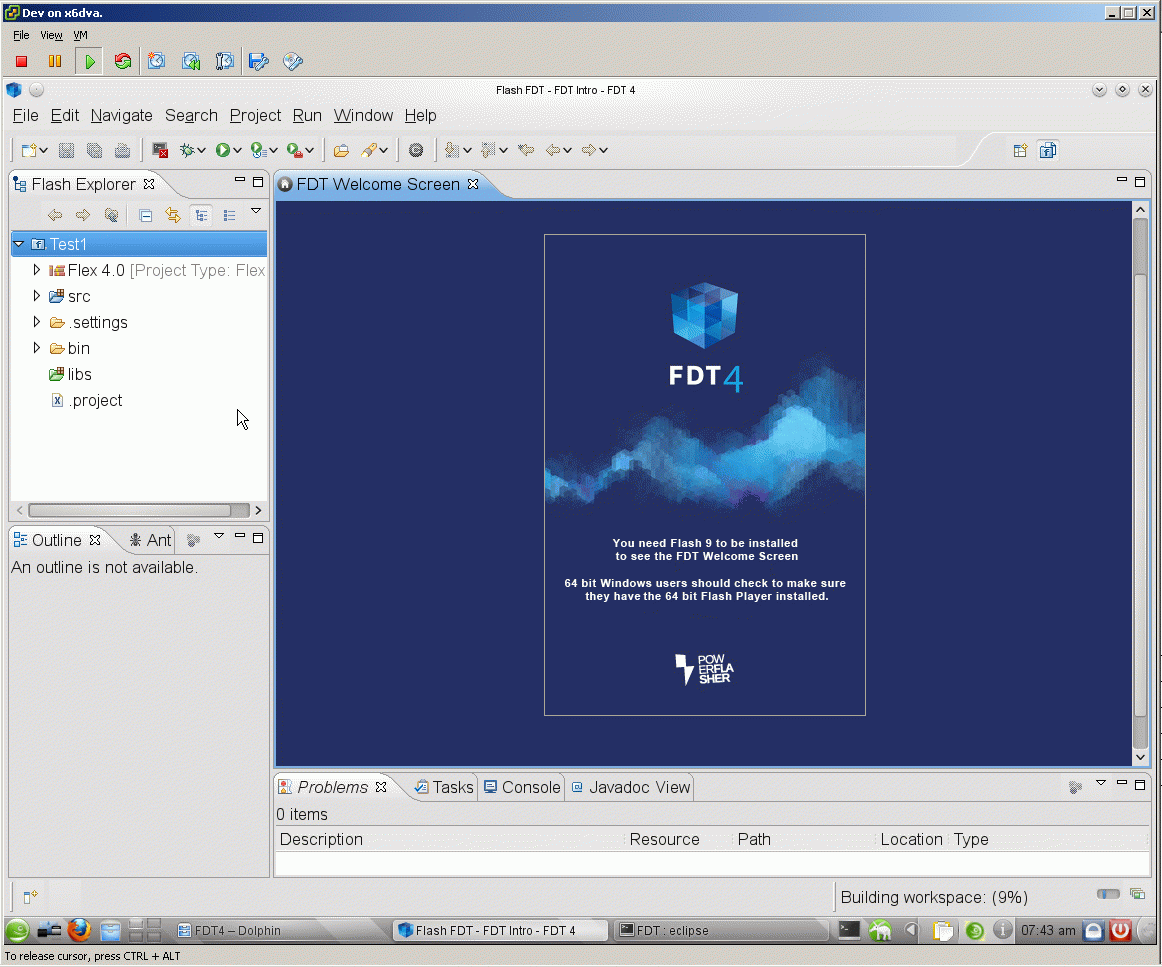1162x967 pixels.
Task: Select the libs item in tree
Action: tap(70, 374)
